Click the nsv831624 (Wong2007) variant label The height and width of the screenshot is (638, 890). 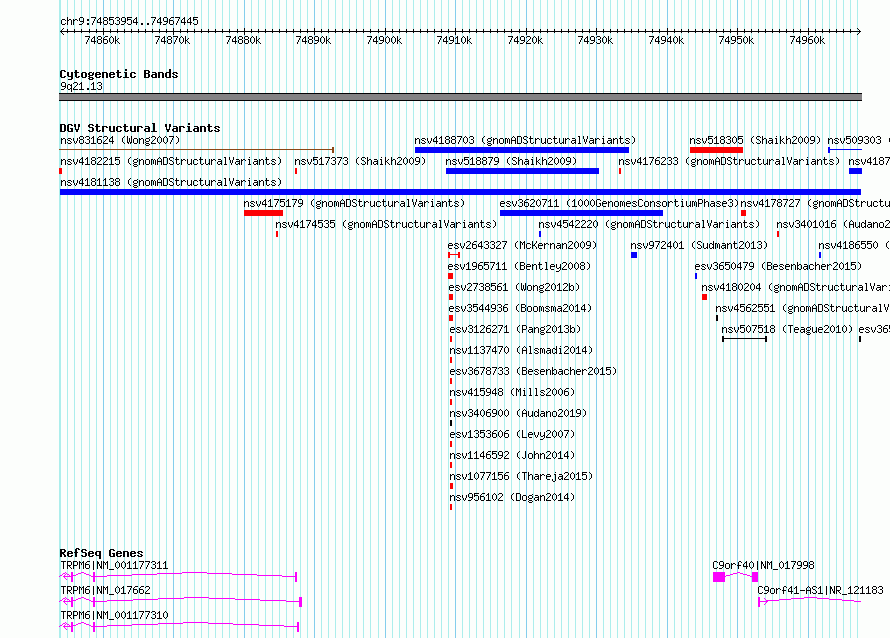coord(120,140)
